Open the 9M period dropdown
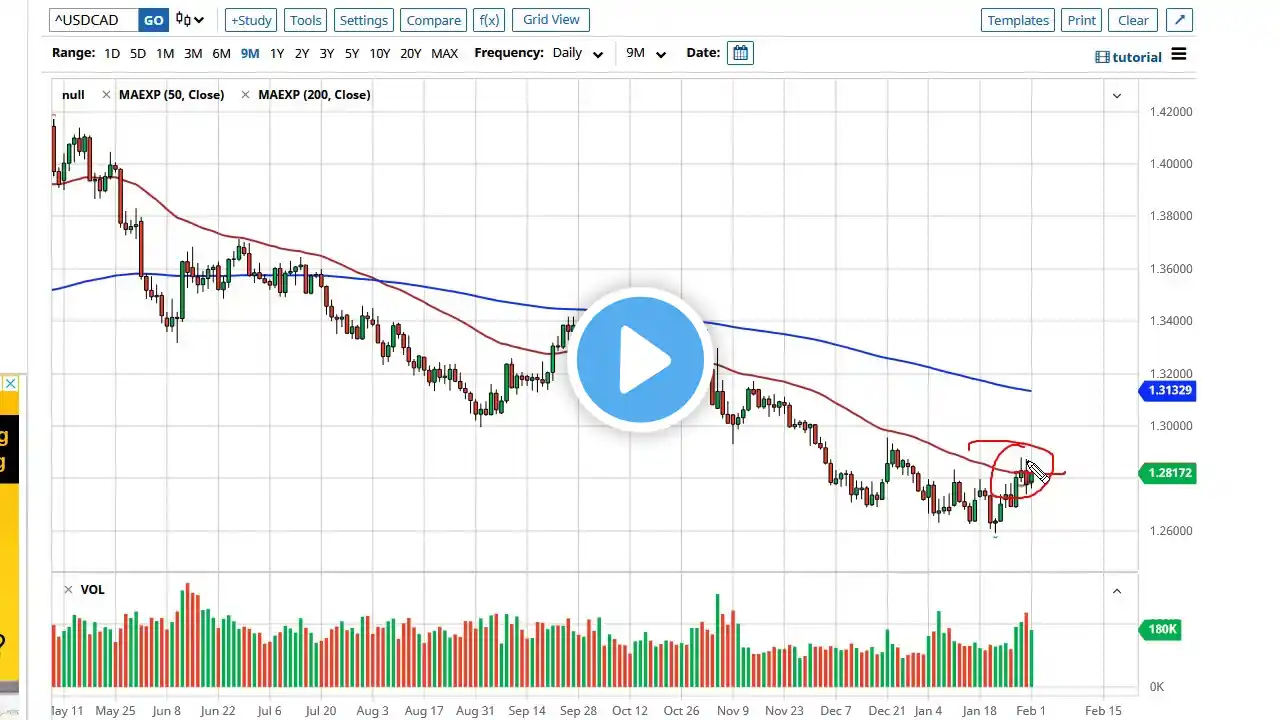Screen dimensions: 1280x720 646,53
